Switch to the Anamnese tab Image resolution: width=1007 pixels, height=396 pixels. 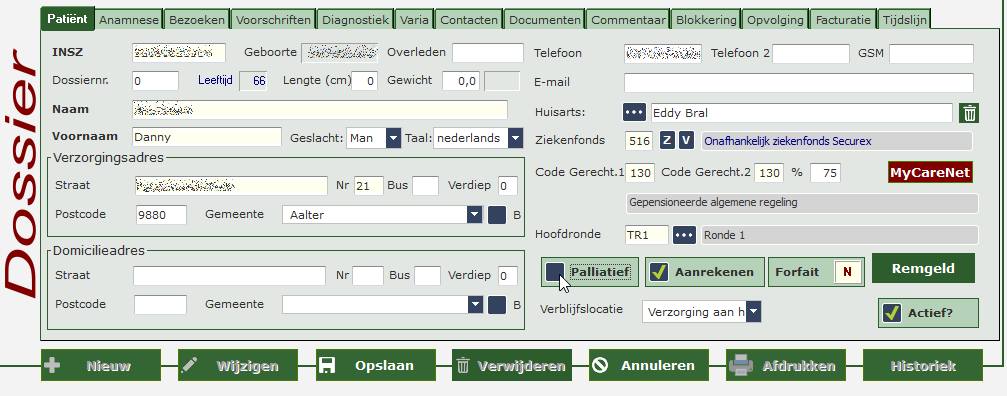point(129,20)
